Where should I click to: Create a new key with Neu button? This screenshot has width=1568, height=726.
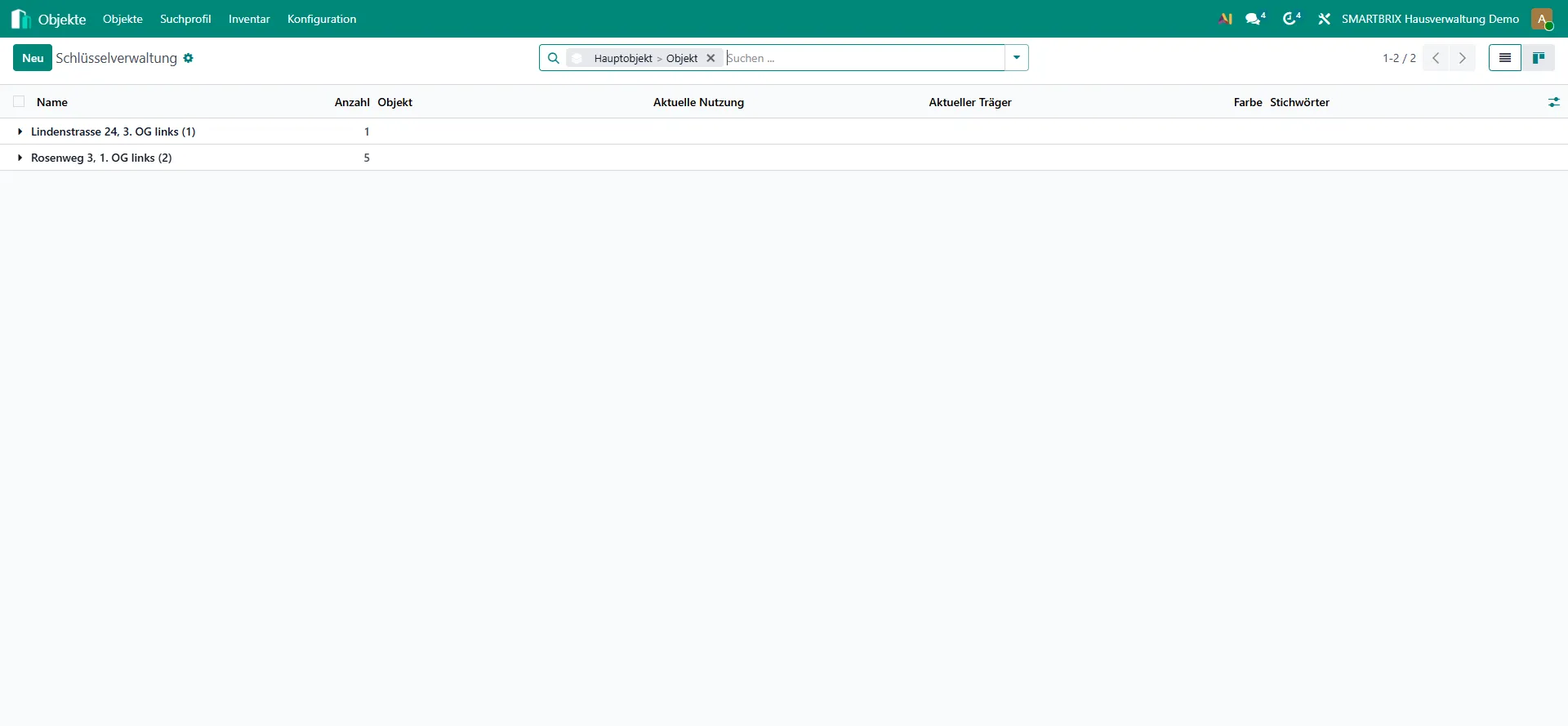point(33,58)
